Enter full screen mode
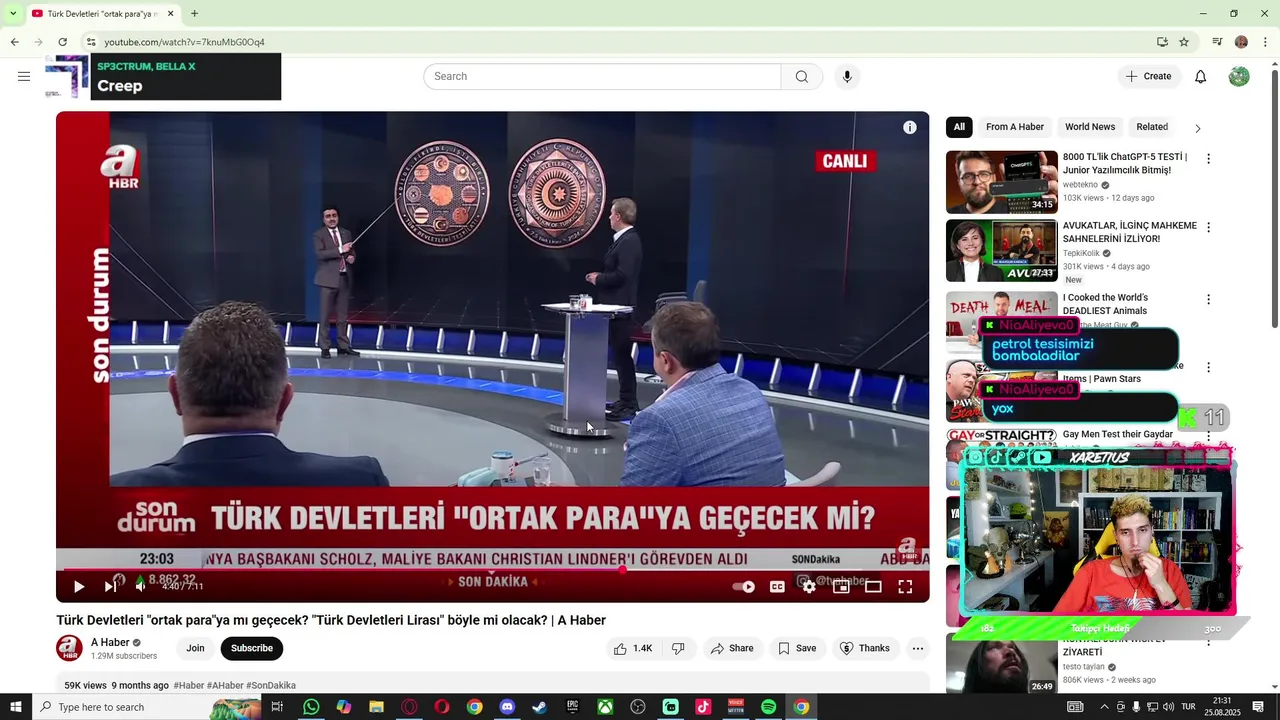This screenshot has width=1280, height=720. pos(905,587)
